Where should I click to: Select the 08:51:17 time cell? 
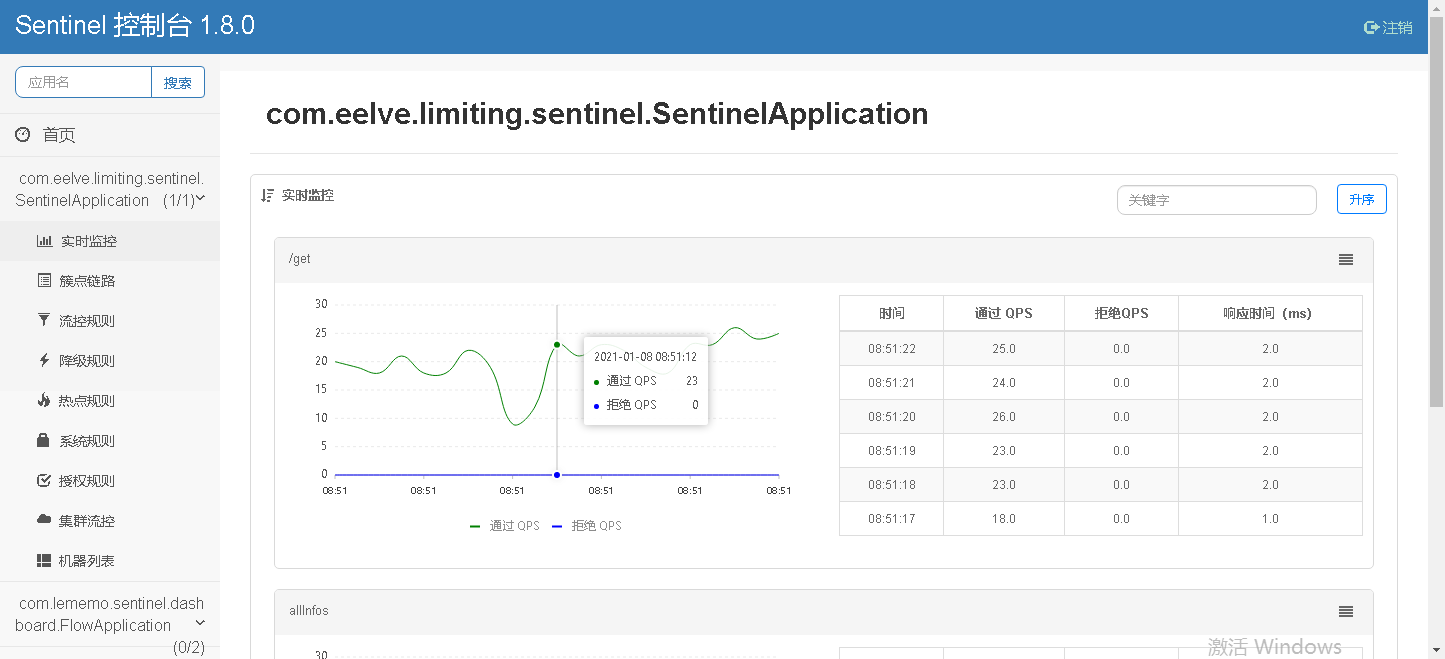[891, 519]
